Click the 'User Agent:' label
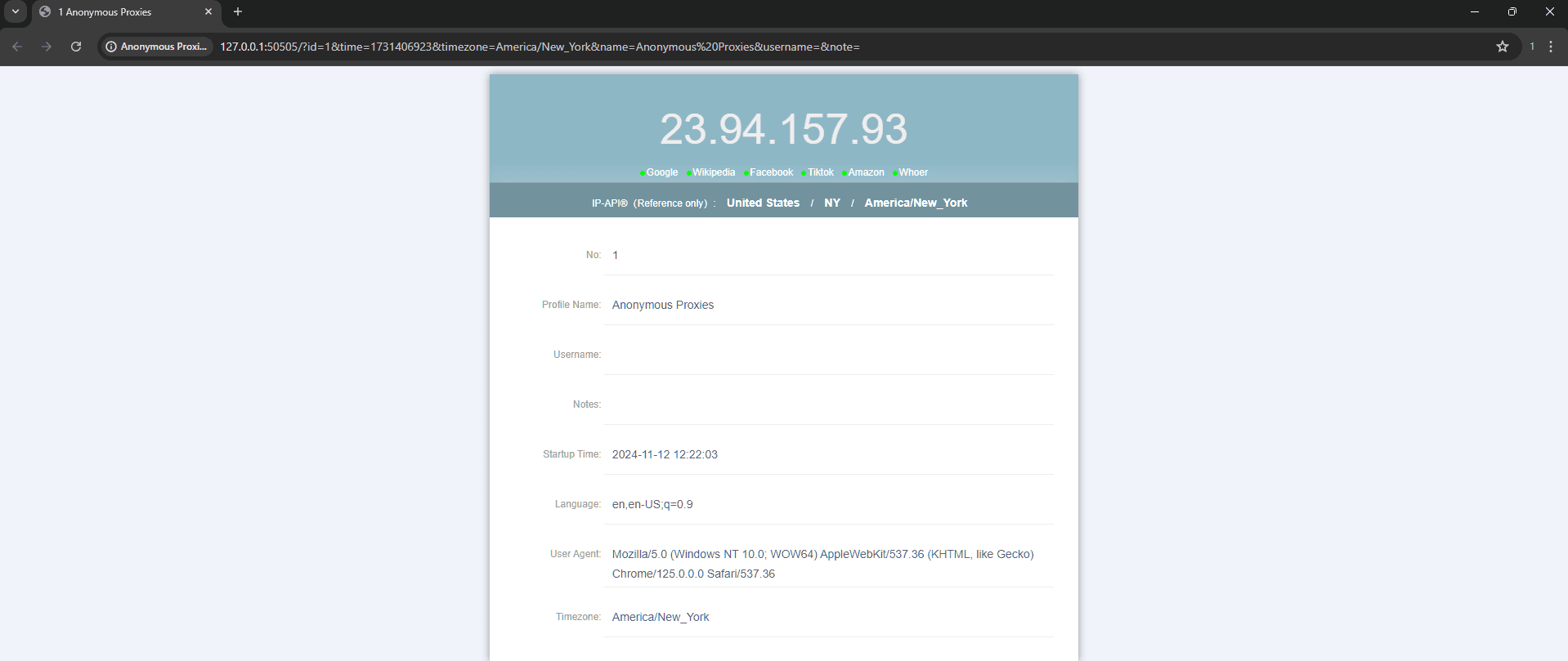 pos(576,554)
